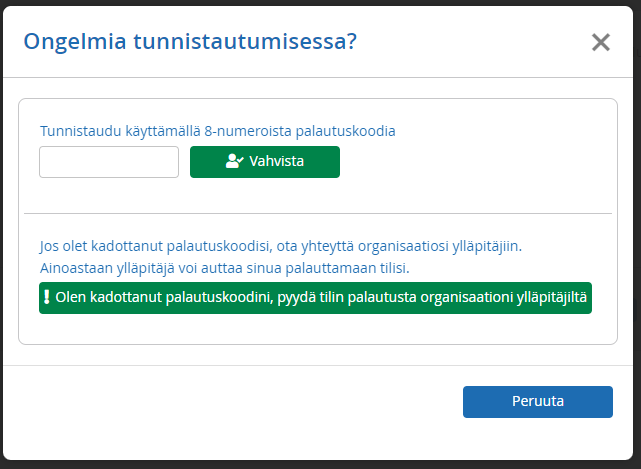641x469 pixels.
Task: Click the user-check icon on Vahvista button
Action: click(x=235, y=161)
